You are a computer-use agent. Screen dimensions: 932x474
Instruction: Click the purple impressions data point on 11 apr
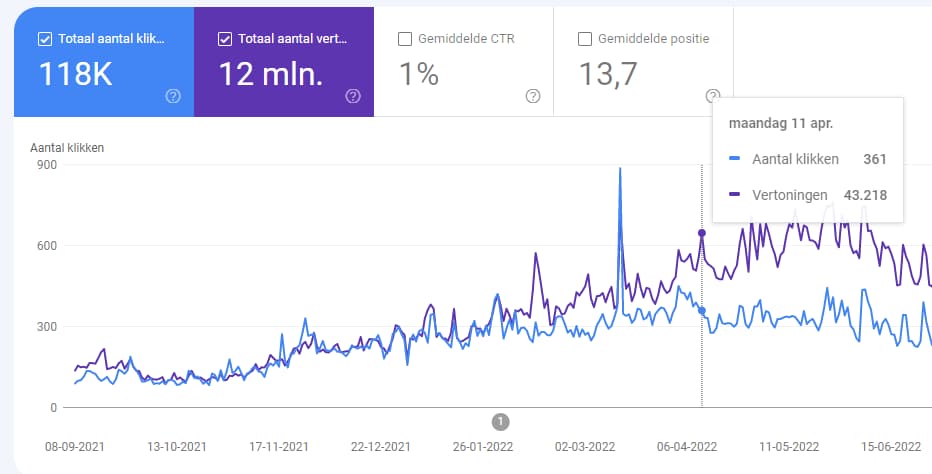[x=701, y=233]
